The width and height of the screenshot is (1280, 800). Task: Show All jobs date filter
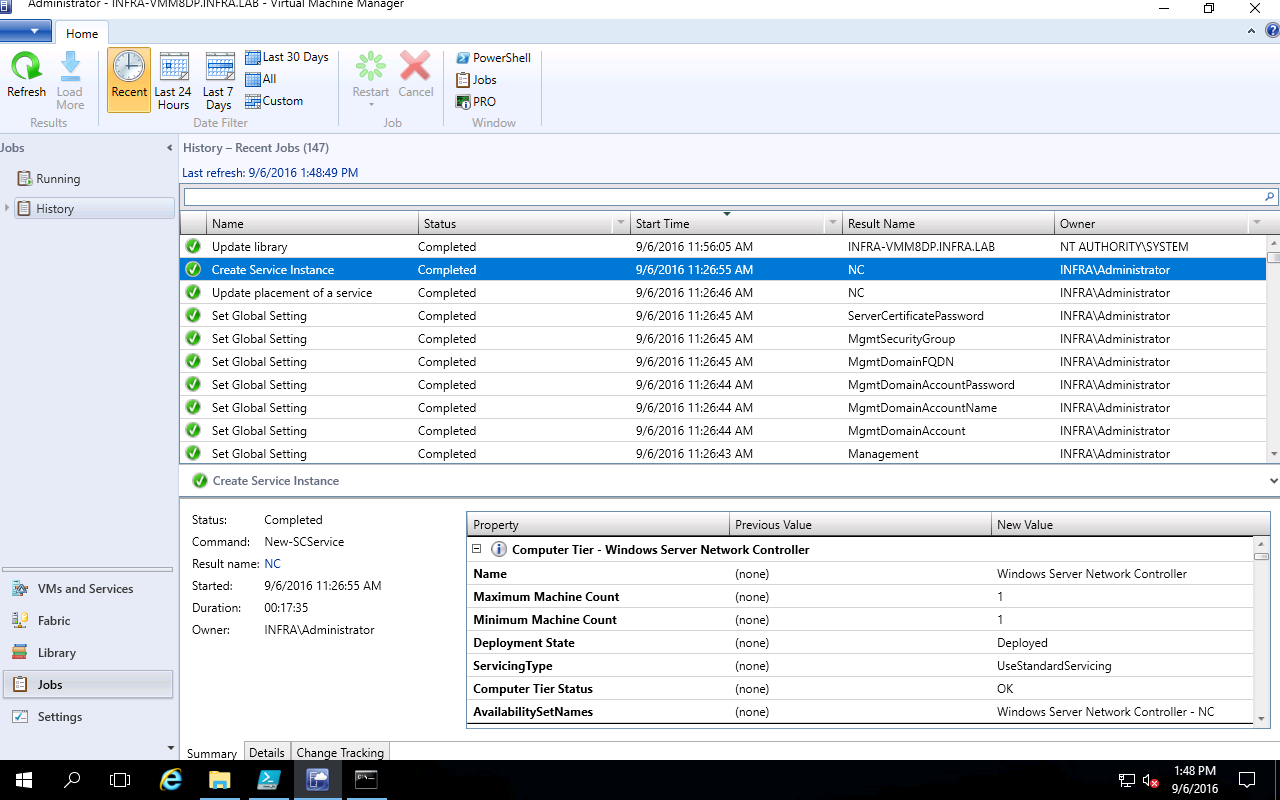[261, 79]
